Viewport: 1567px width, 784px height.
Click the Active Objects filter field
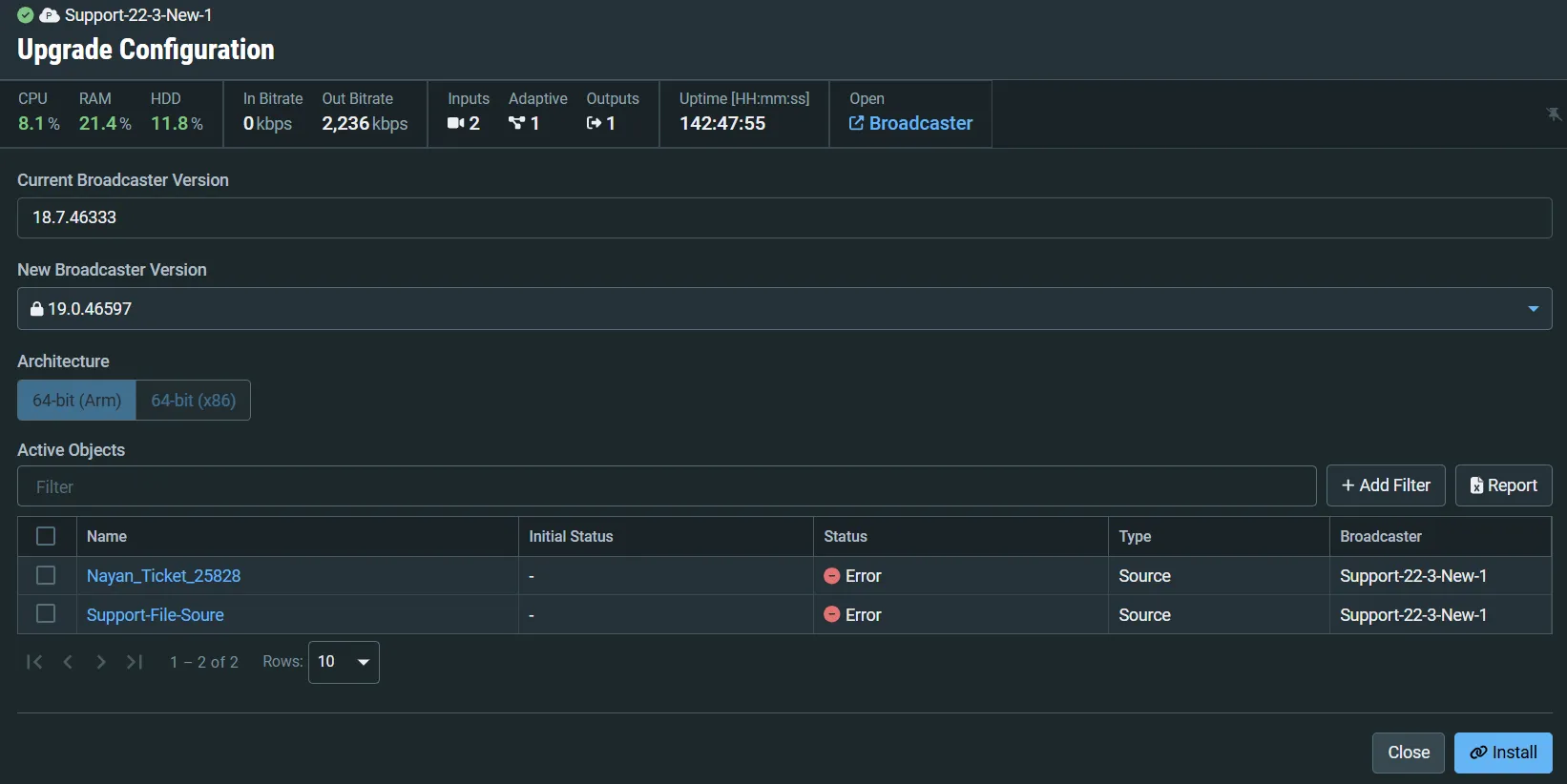pyautogui.click(x=667, y=486)
